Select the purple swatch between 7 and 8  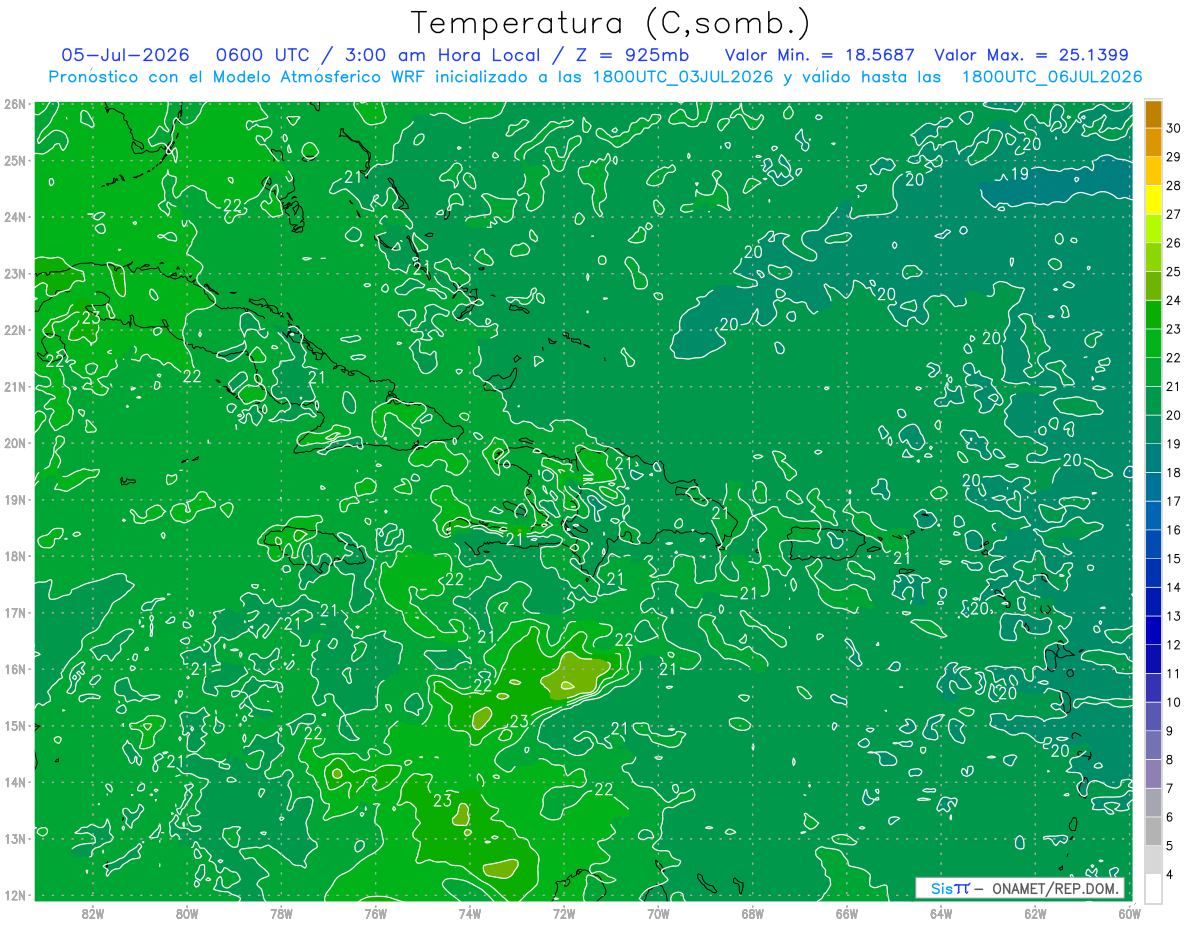1153,773
